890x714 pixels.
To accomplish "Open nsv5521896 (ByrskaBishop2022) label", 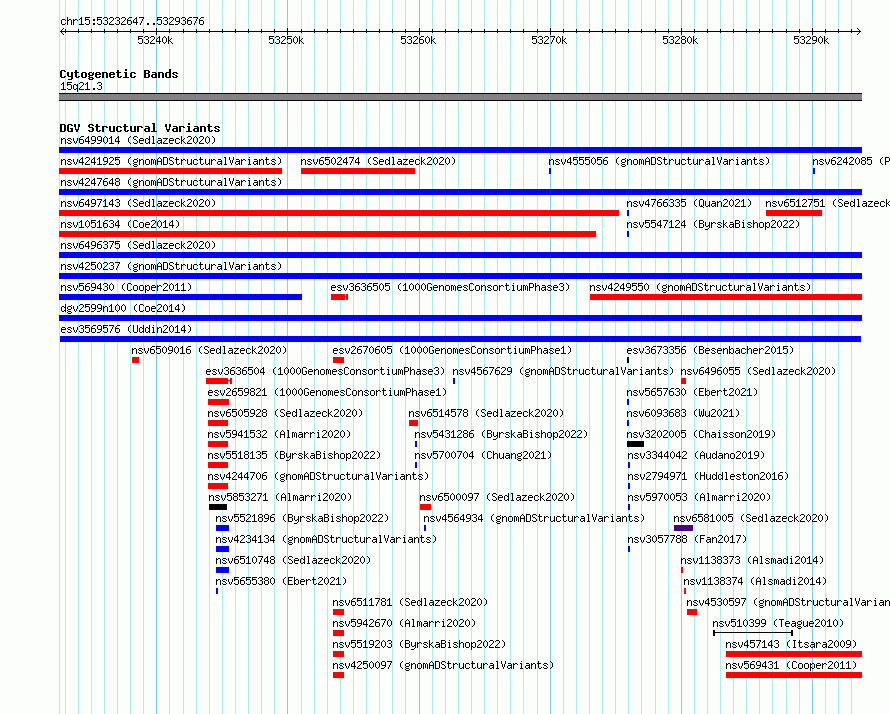I will coord(302,518).
